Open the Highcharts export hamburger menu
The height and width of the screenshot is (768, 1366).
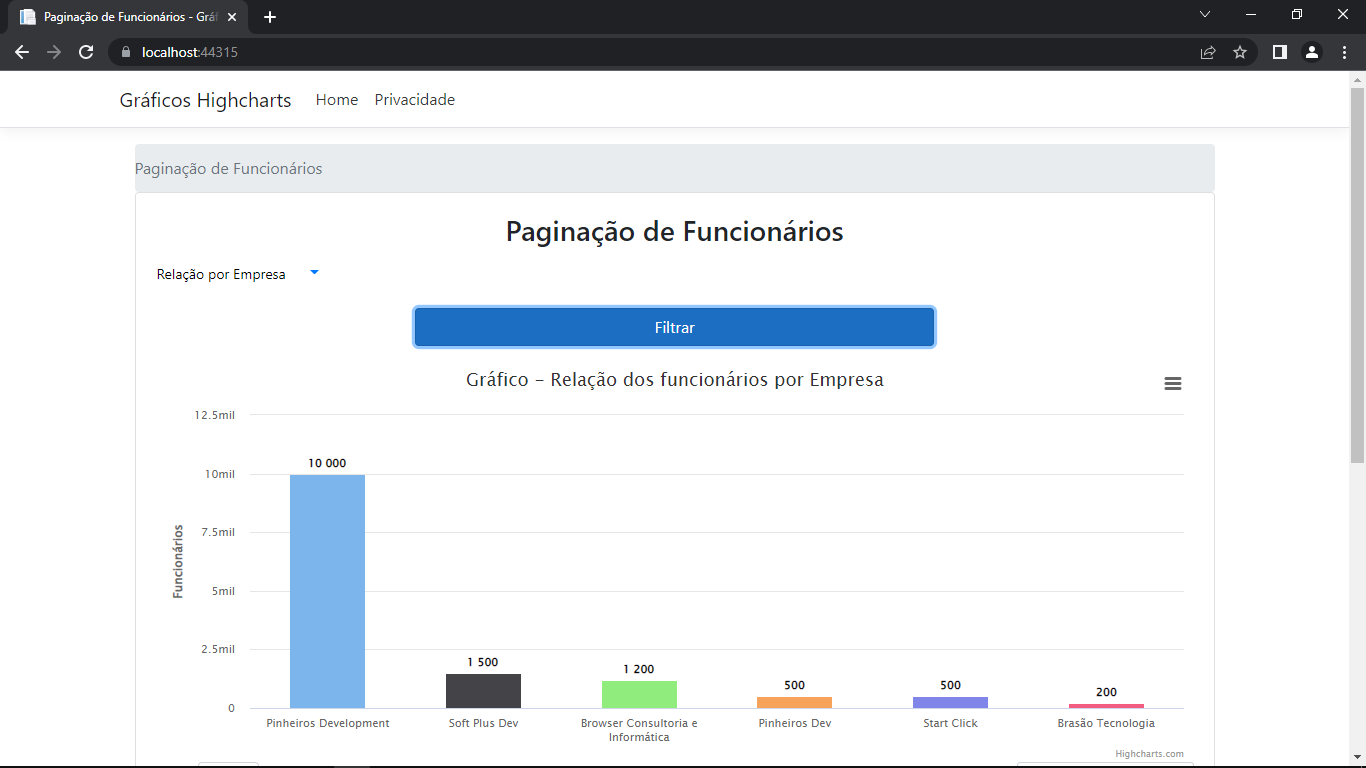1172,383
